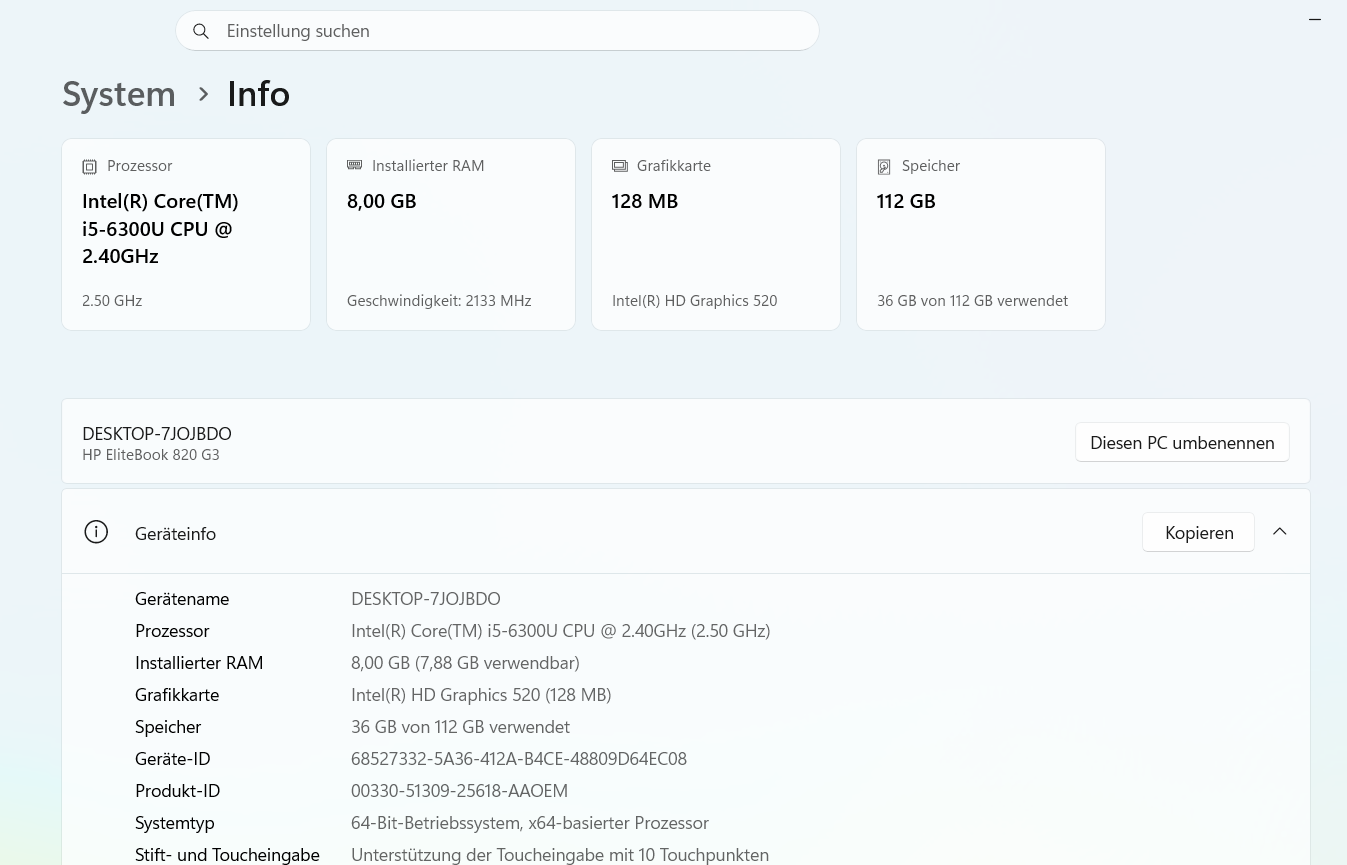
Task: Click the Grafikkarte icon
Action: click(619, 166)
